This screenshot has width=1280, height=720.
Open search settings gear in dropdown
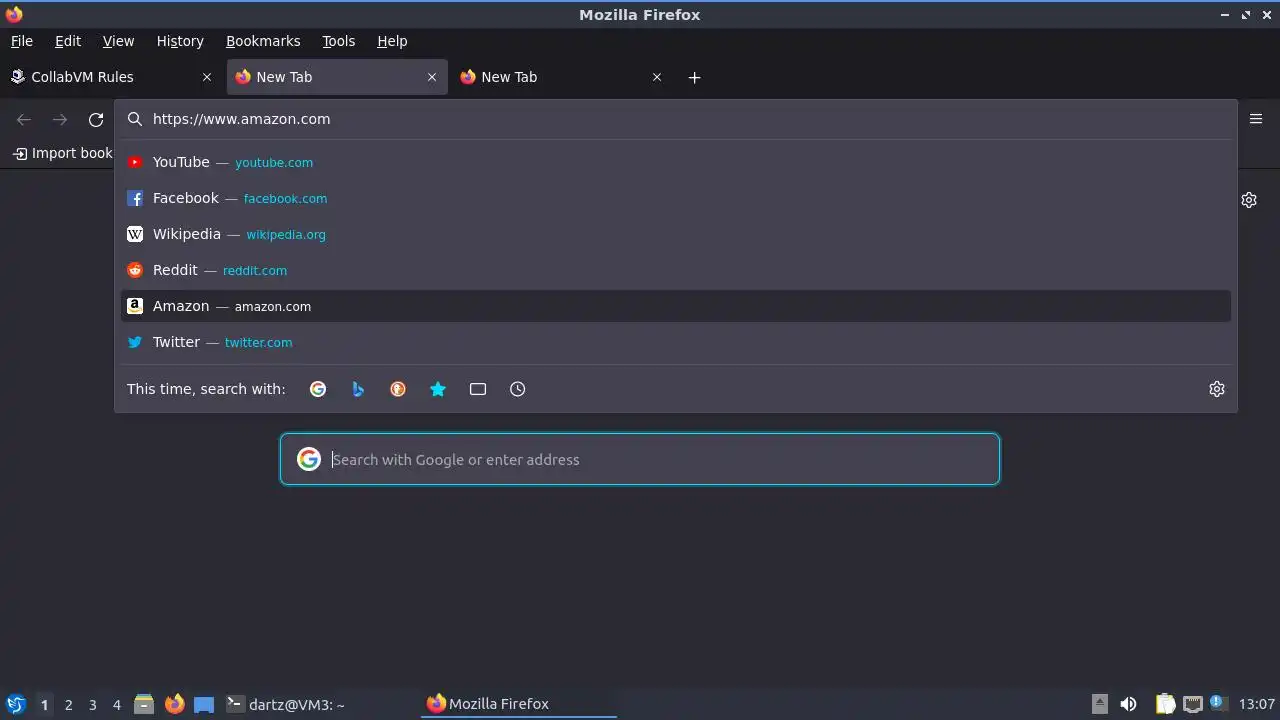tap(1217, 389)
